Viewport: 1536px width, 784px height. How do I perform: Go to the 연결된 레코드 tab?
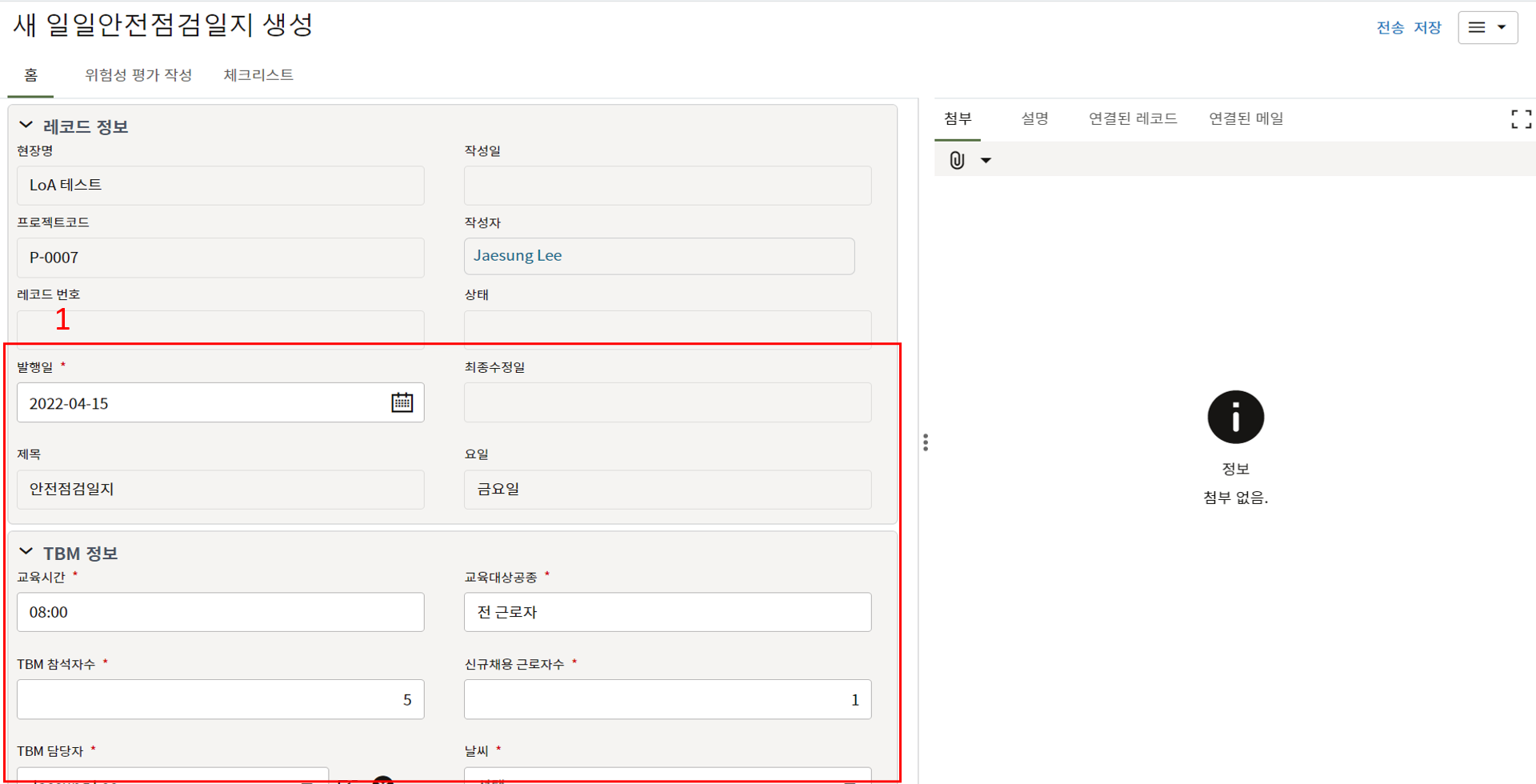1132,118
